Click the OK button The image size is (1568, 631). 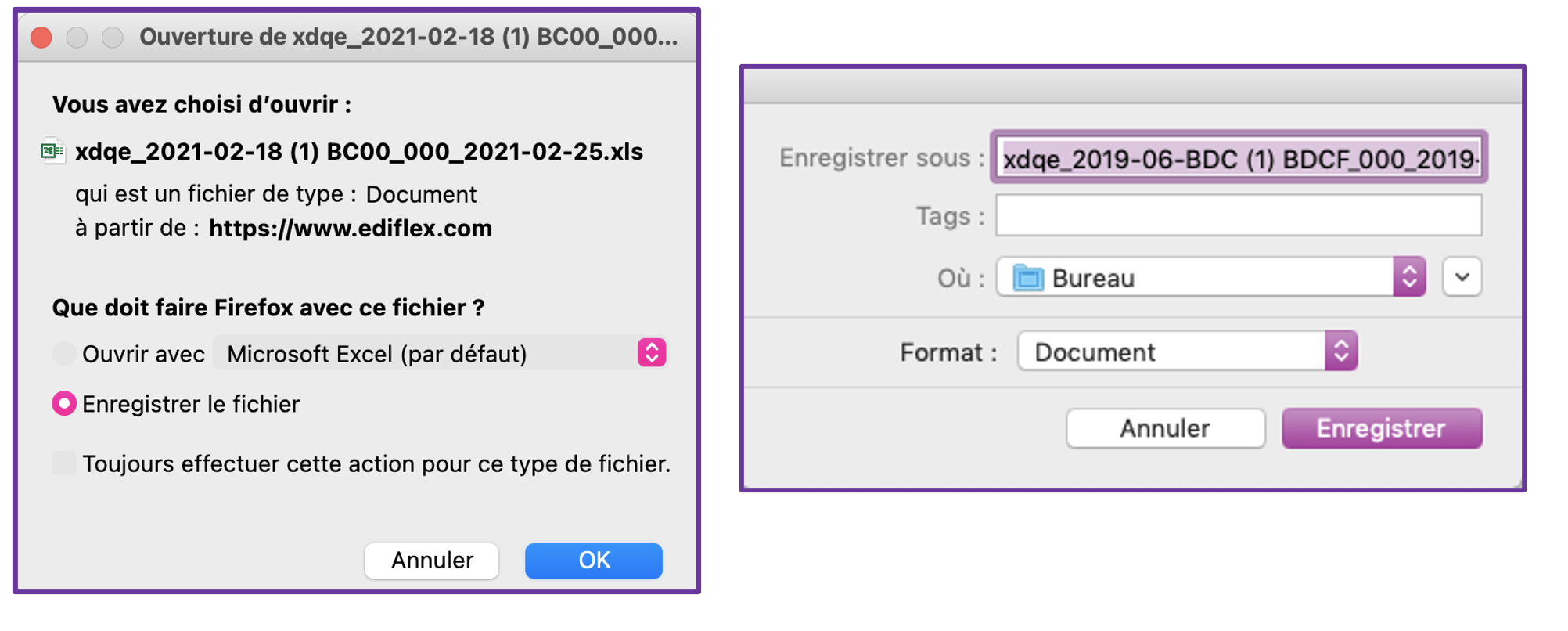(x=593, y=560)
